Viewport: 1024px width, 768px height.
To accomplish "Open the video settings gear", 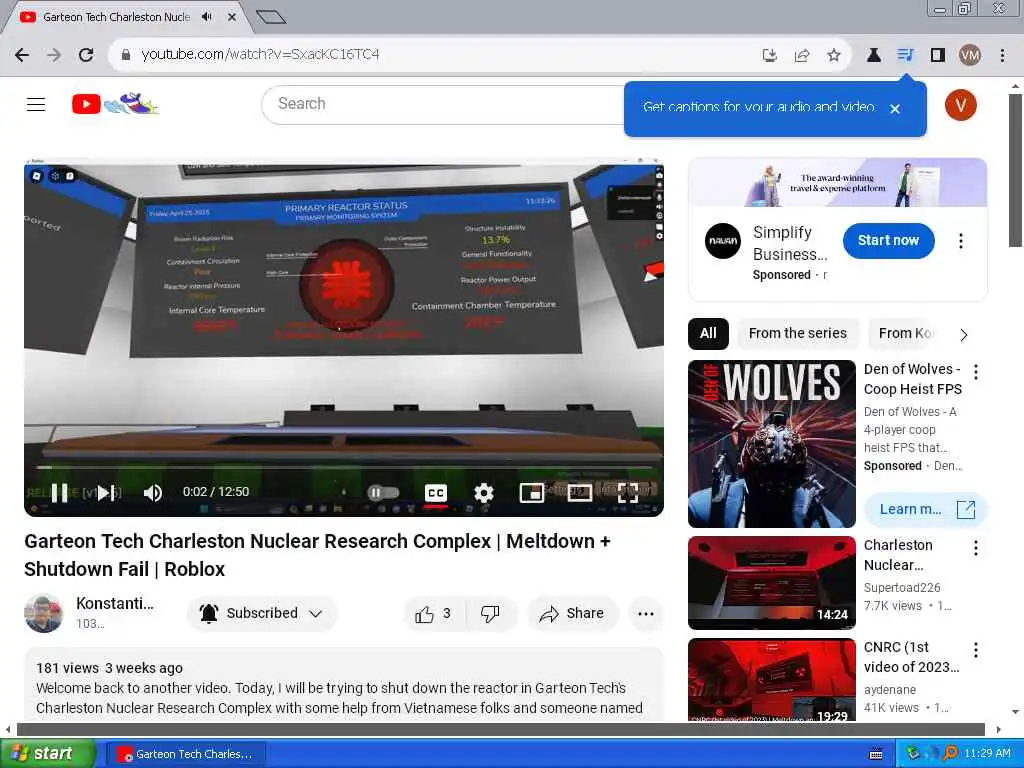I will point(483,492).
